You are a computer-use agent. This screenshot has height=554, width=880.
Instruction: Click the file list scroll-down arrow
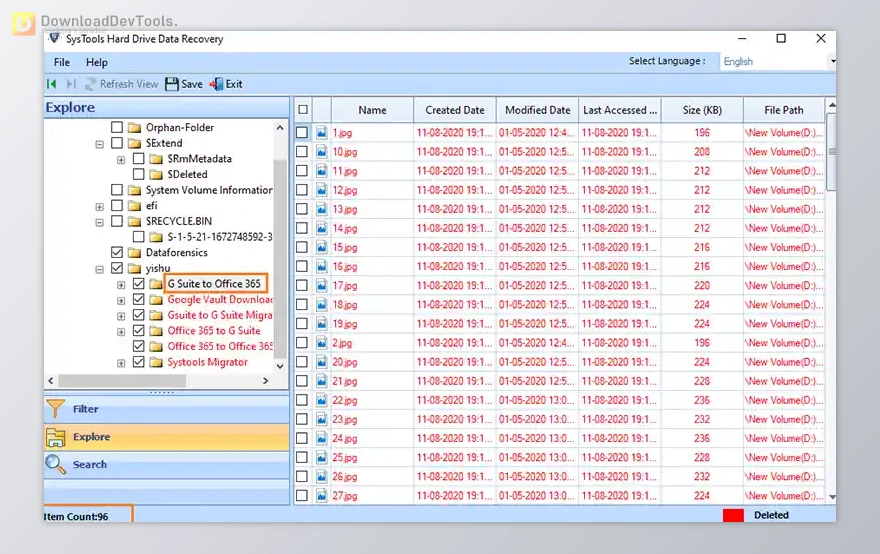(832, 497)
